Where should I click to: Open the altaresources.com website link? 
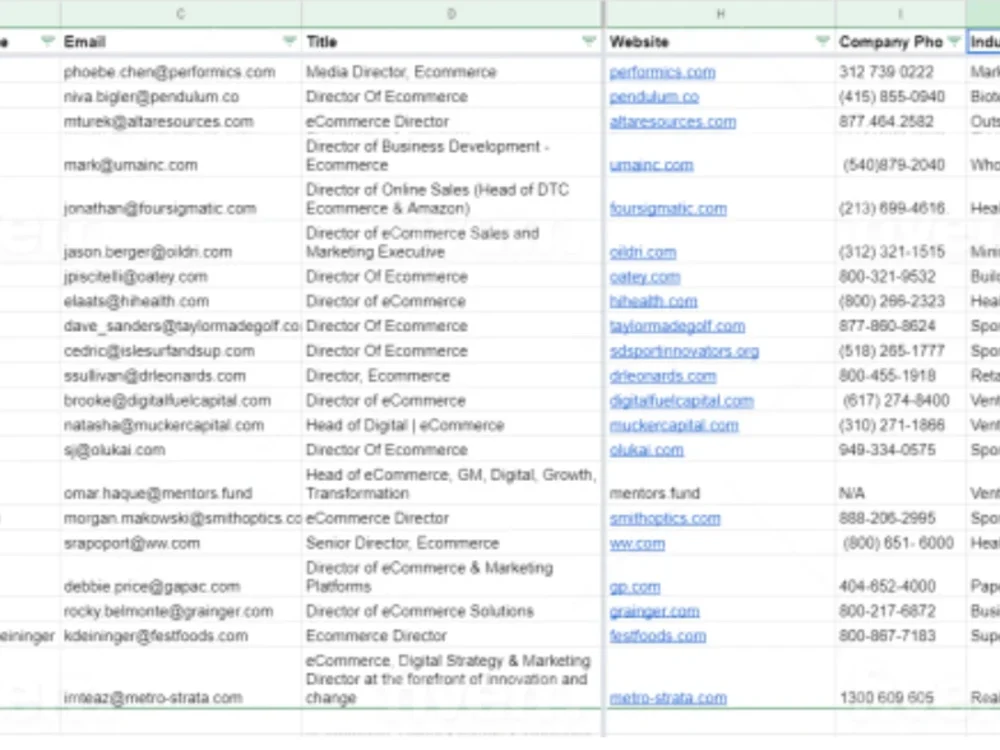[672, 122]
